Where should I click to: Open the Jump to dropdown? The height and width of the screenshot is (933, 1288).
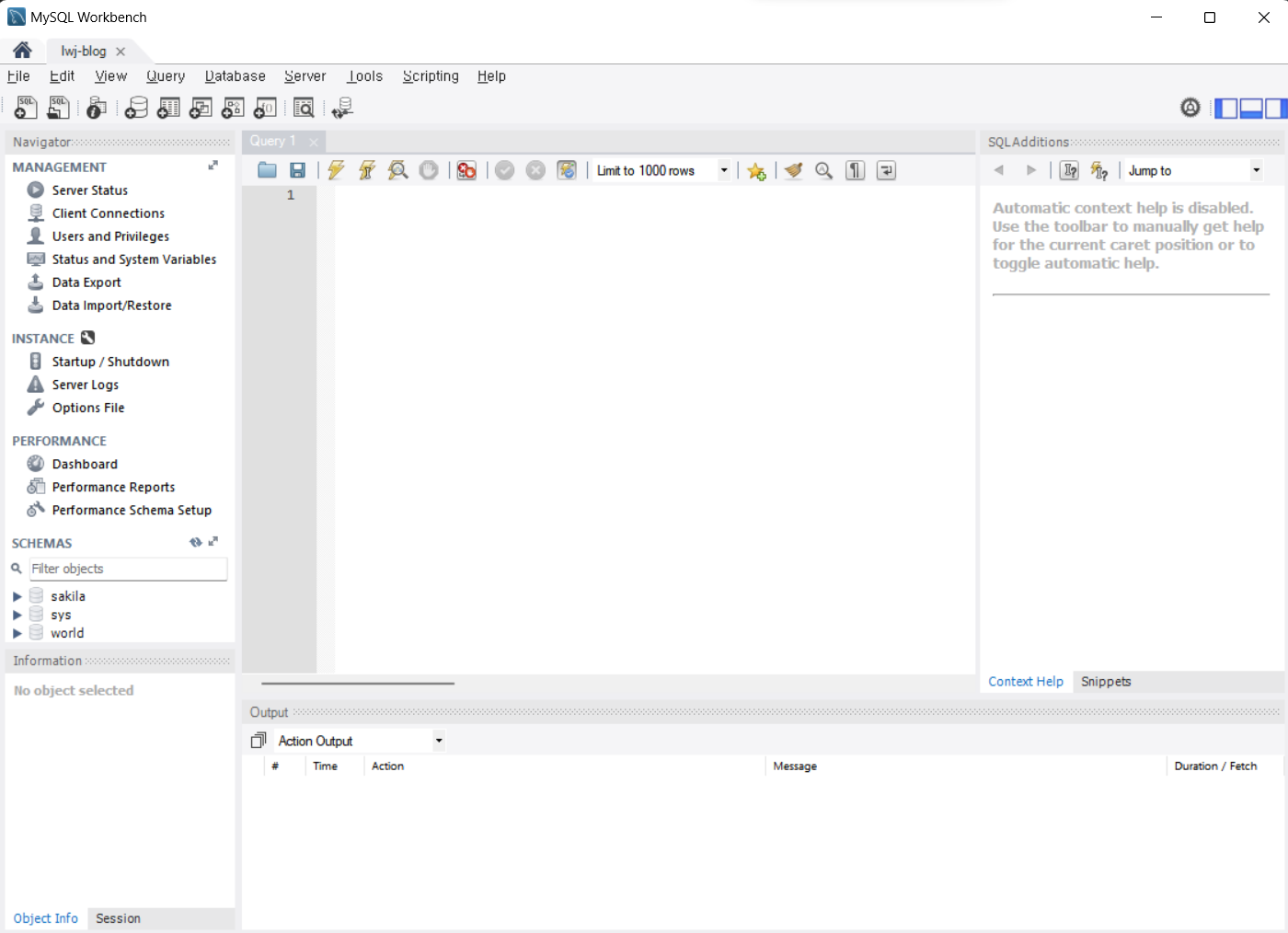point(1256,170)
